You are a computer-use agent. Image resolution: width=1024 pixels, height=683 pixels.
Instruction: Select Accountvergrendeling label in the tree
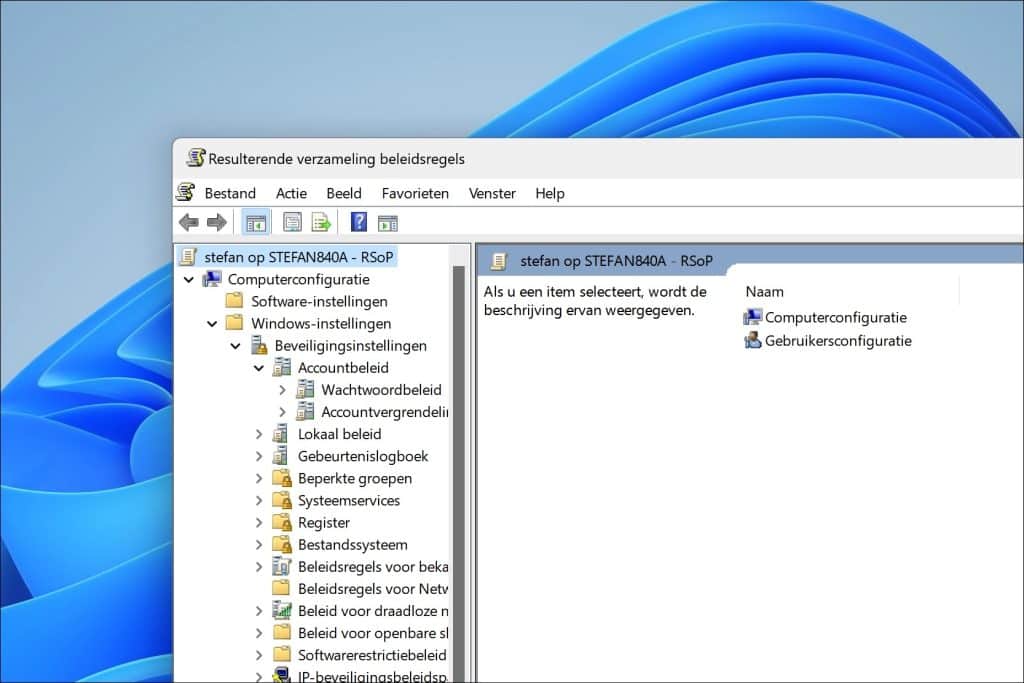coord(385,412)
